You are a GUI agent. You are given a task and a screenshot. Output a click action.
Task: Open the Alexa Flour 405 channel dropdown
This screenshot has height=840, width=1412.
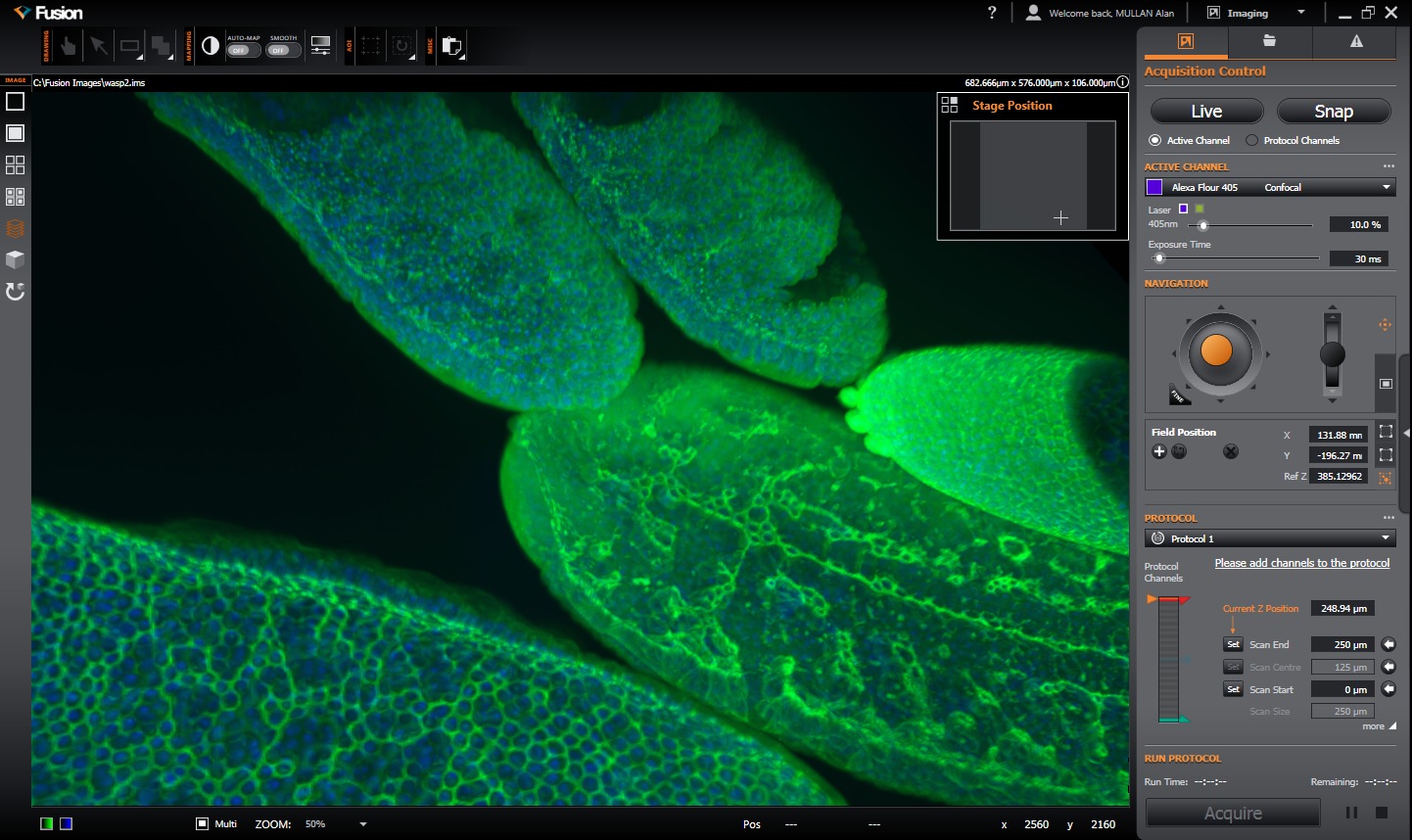(x=1386, y=187)
